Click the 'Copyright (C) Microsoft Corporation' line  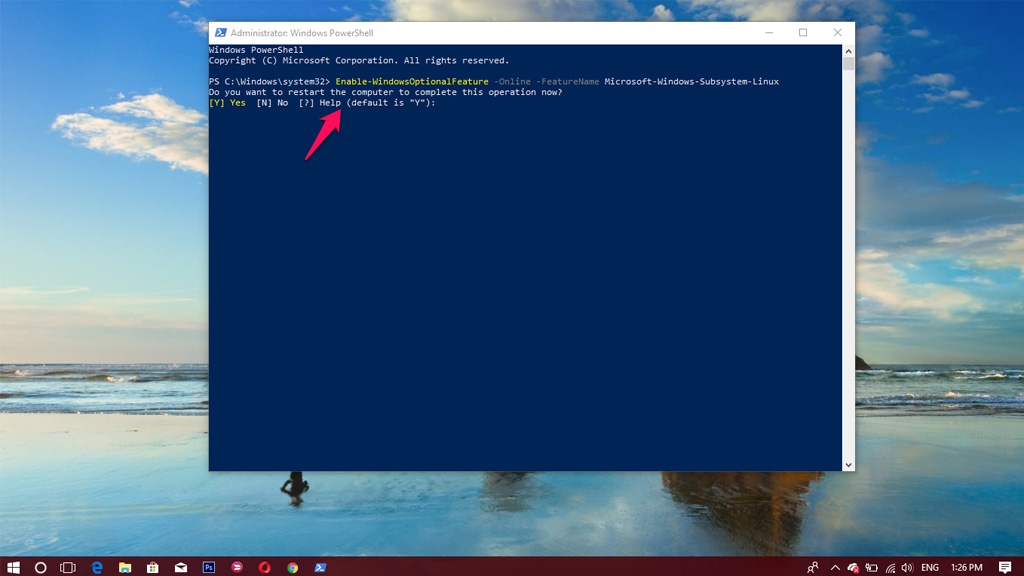359,61
